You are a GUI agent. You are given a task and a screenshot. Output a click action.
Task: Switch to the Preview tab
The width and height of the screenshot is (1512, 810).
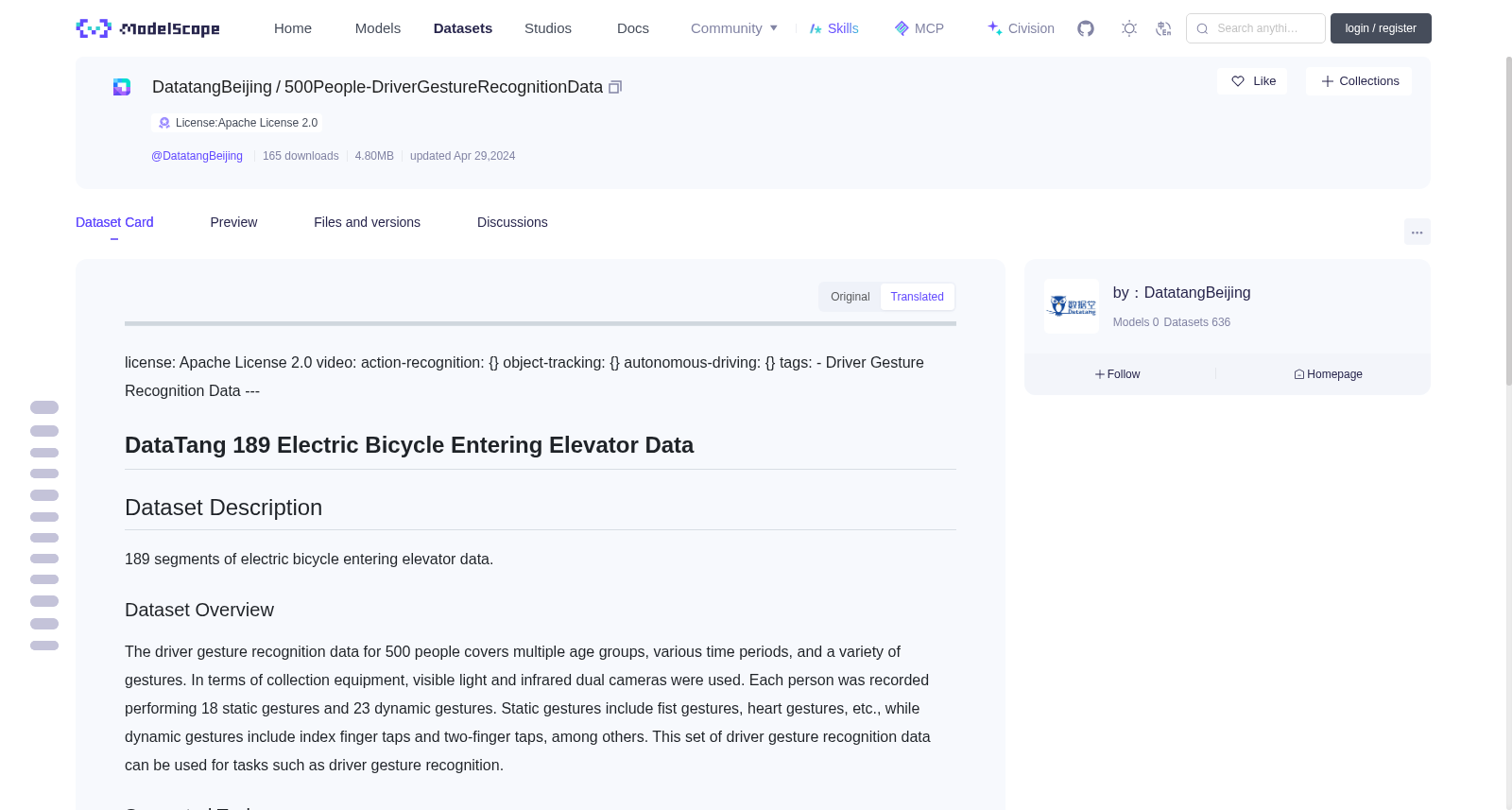tap(233, 222)
